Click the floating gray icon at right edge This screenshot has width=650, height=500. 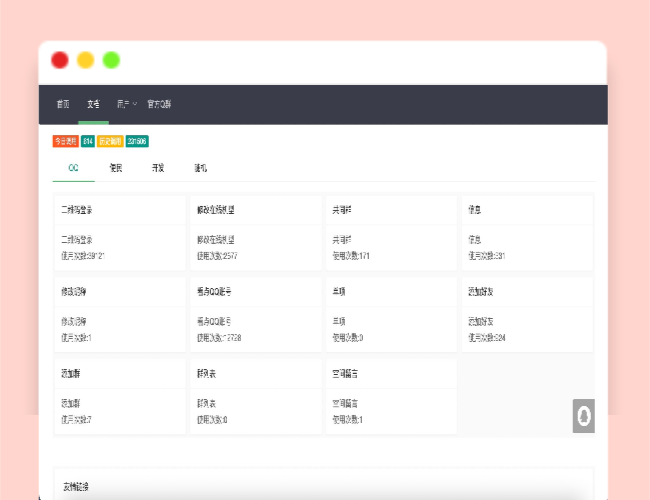(x=583, y=416)
